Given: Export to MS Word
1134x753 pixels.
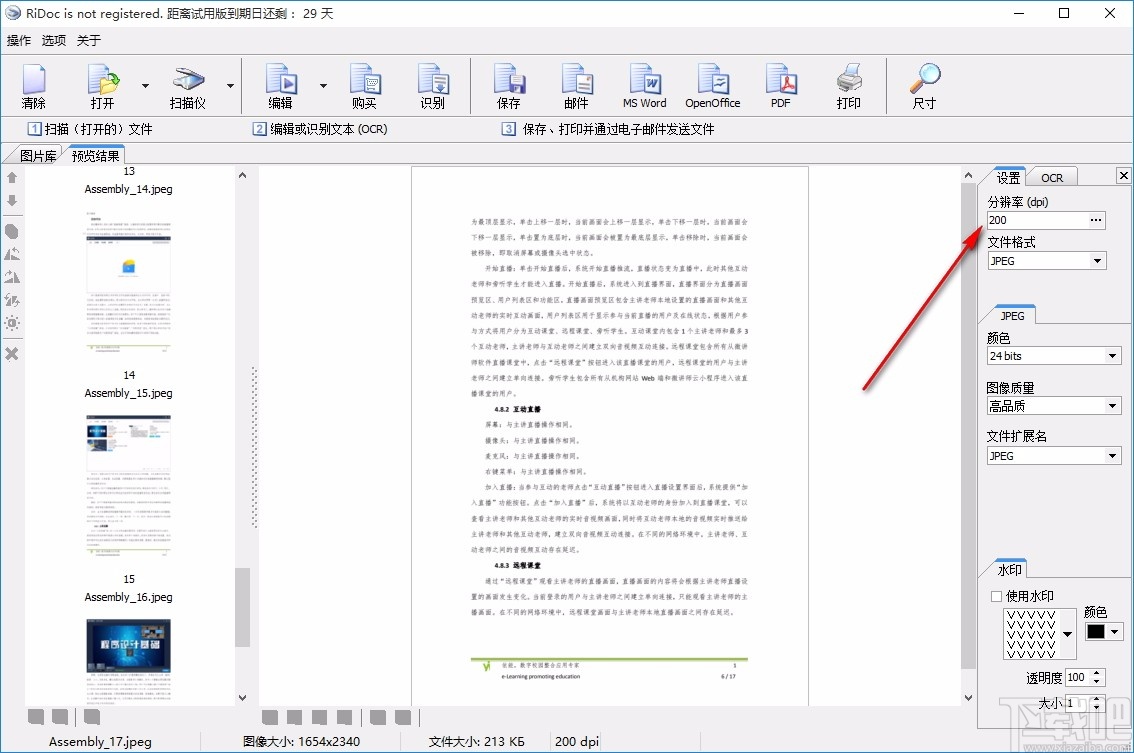Looking at the screenshot, I should (x=644, y=87).
